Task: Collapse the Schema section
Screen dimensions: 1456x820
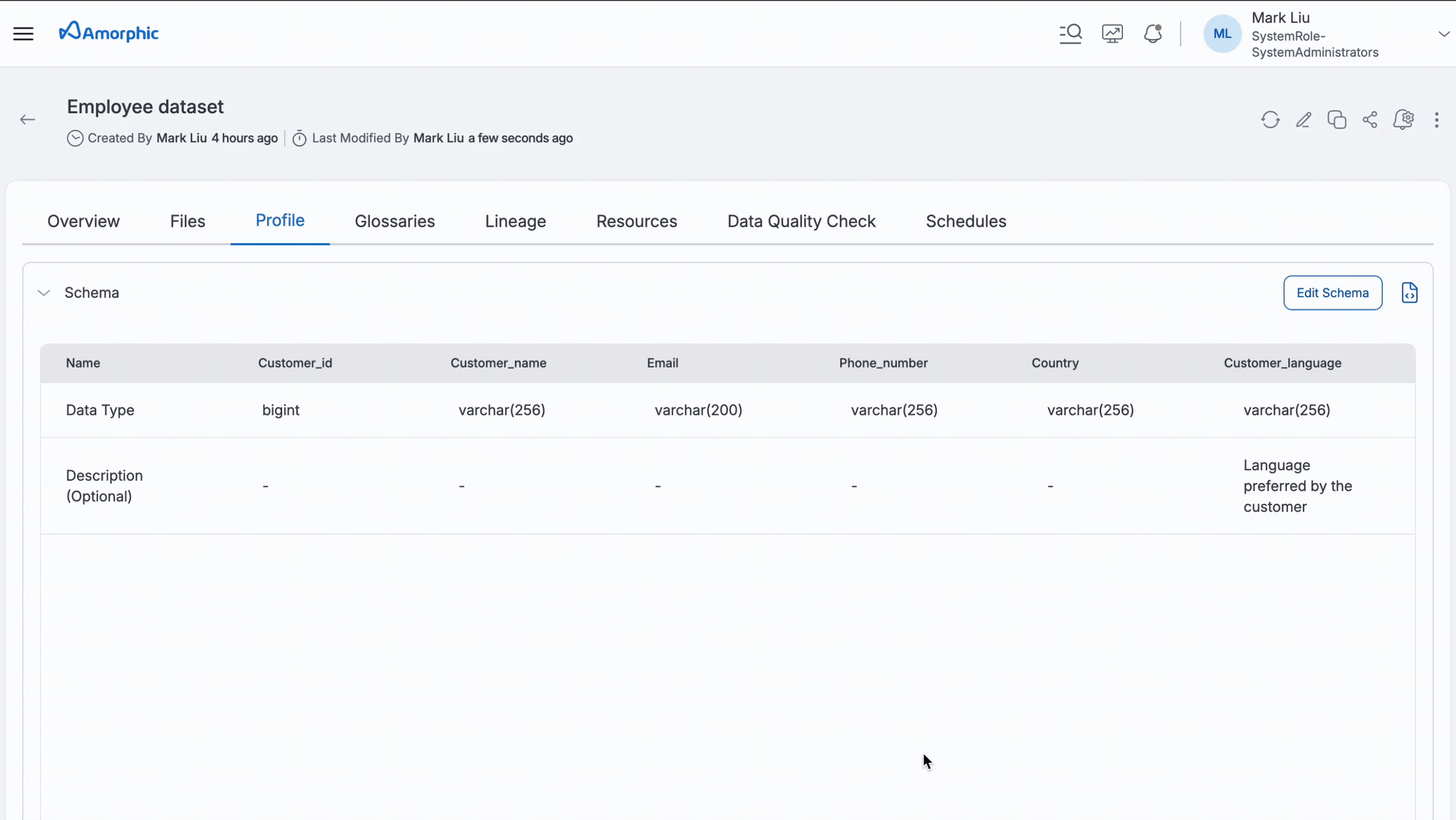Action: 43,293
